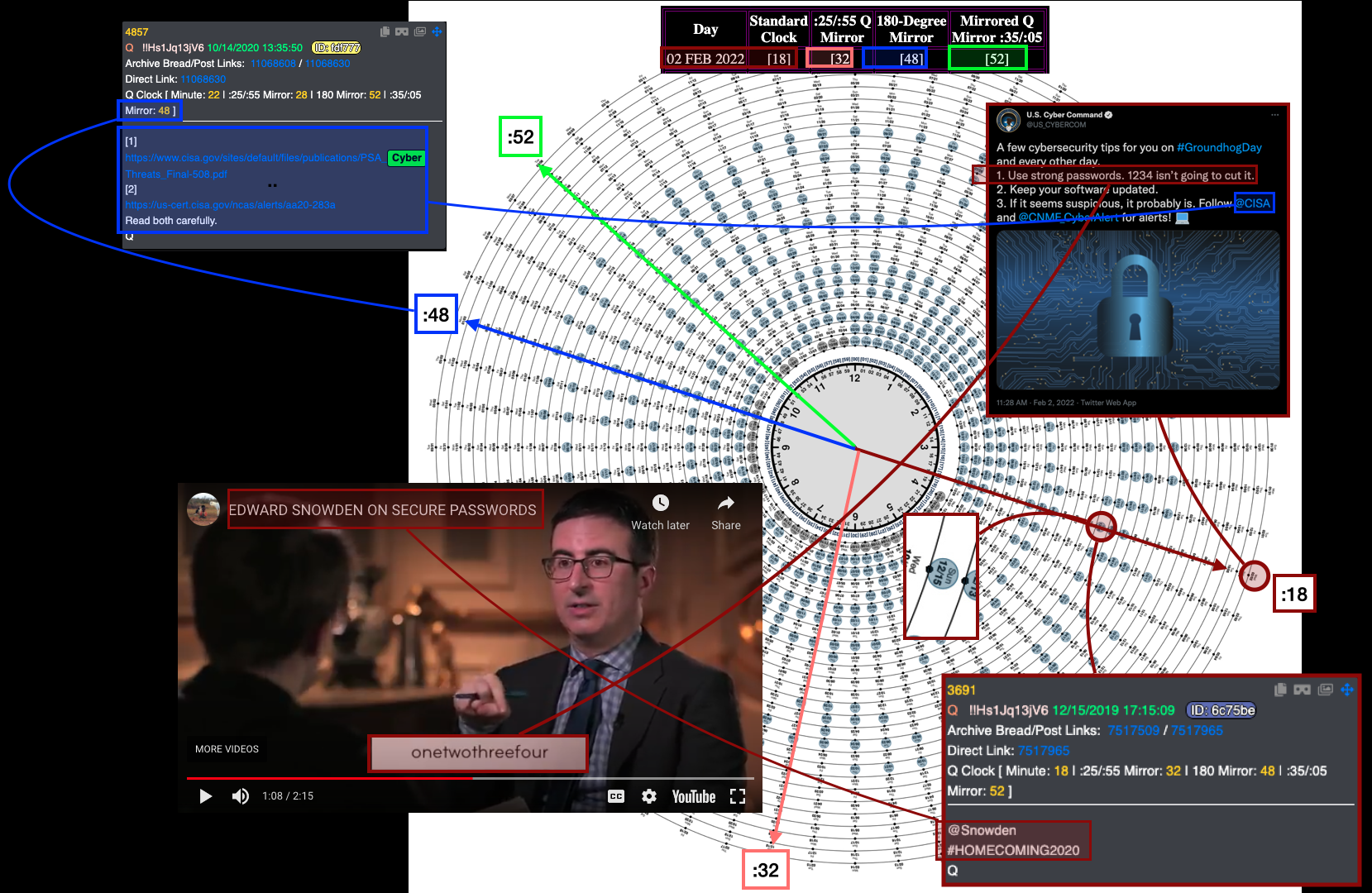The height and width of the screenshot is (893, 1372).
Task: Open the padlock image in the tweet
Action: 1138,310
